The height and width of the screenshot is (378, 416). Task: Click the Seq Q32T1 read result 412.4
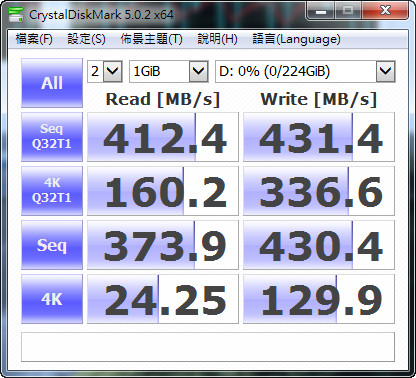[x=163, y=137]
